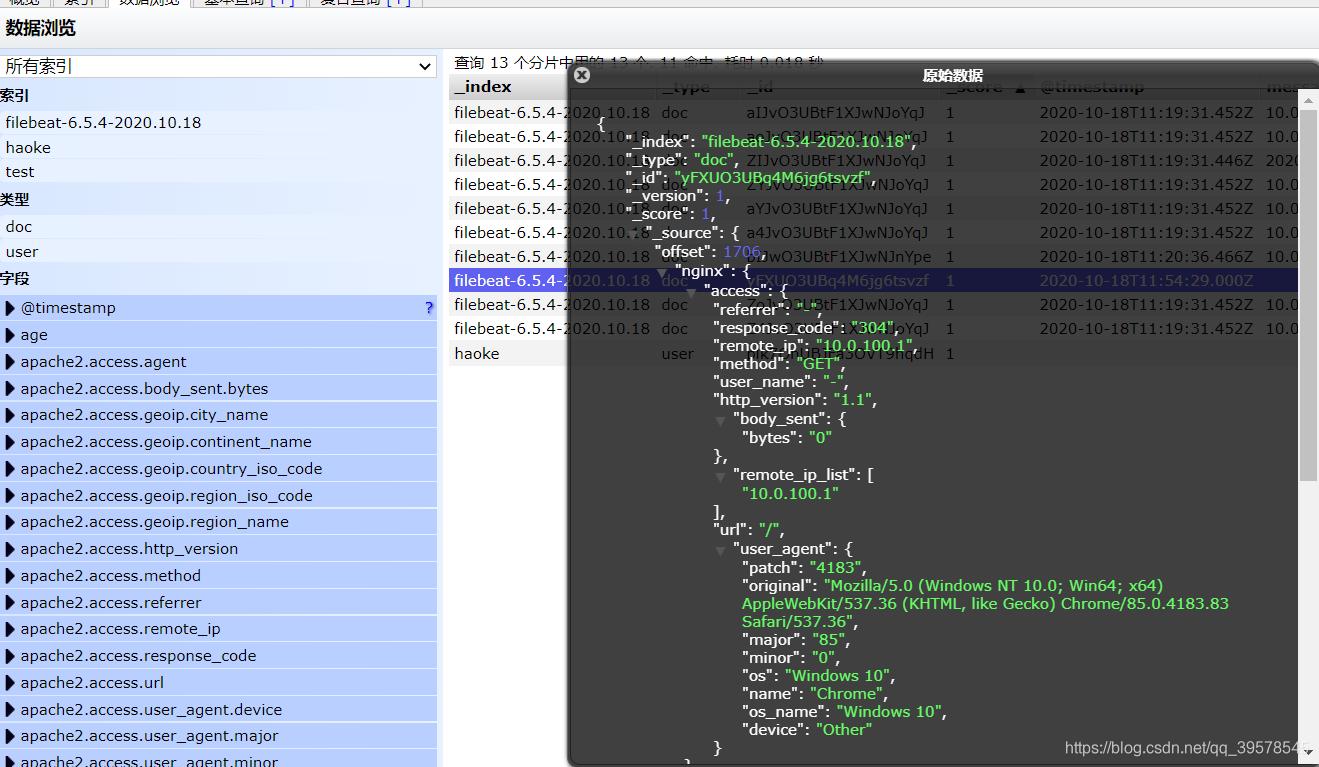Collapse the "access" JSON node
Screen dimensions: 1319x767
click(691, 293)
